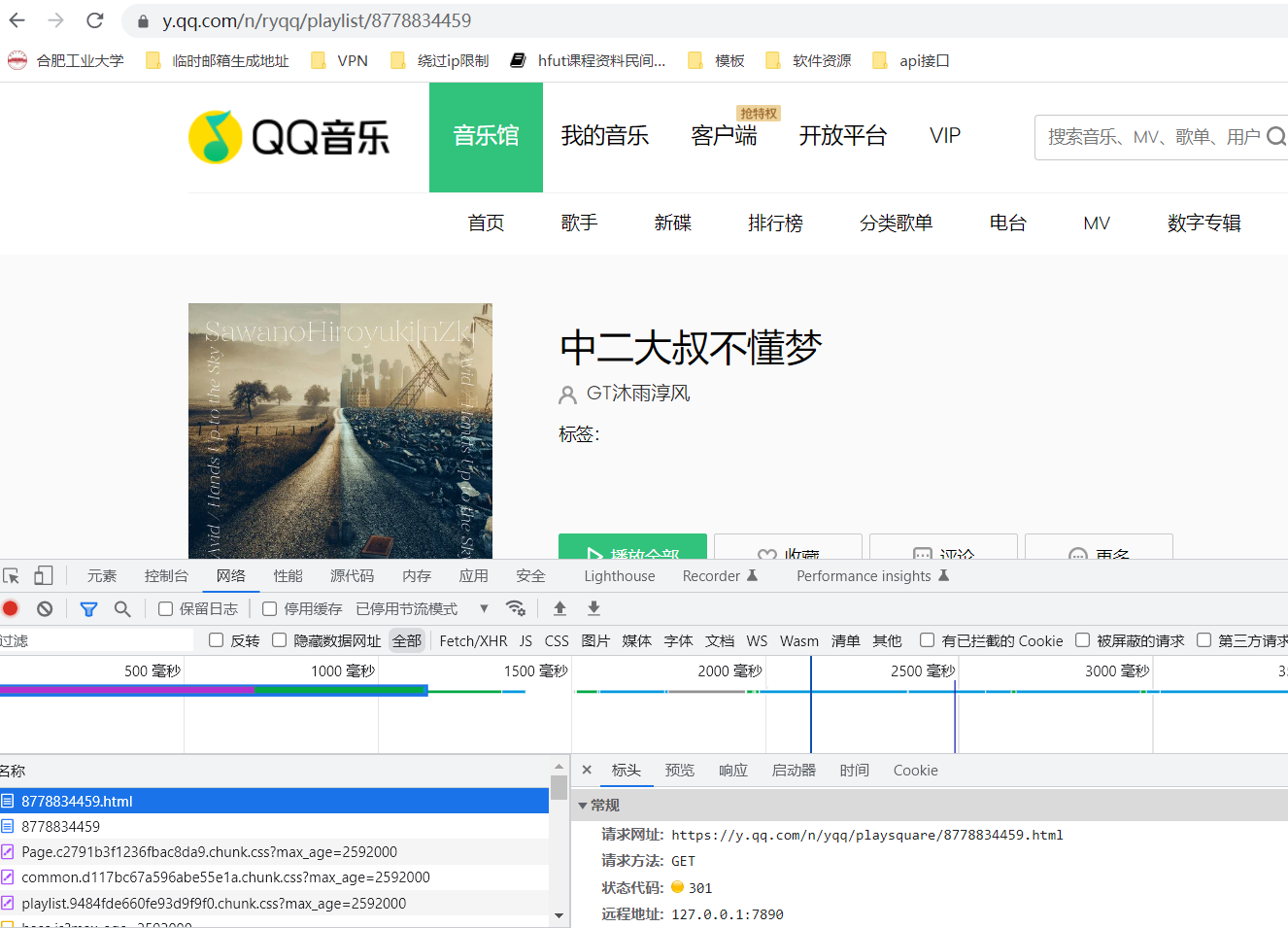Click the QQ音乐 search input field
1288x928 pixels.
[x=1152, y=137]
